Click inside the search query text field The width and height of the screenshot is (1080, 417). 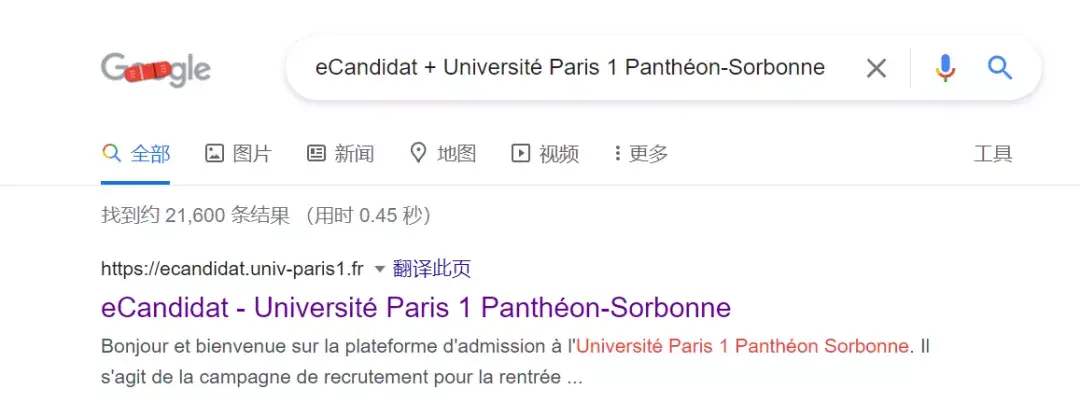click(x=570, y=68)
